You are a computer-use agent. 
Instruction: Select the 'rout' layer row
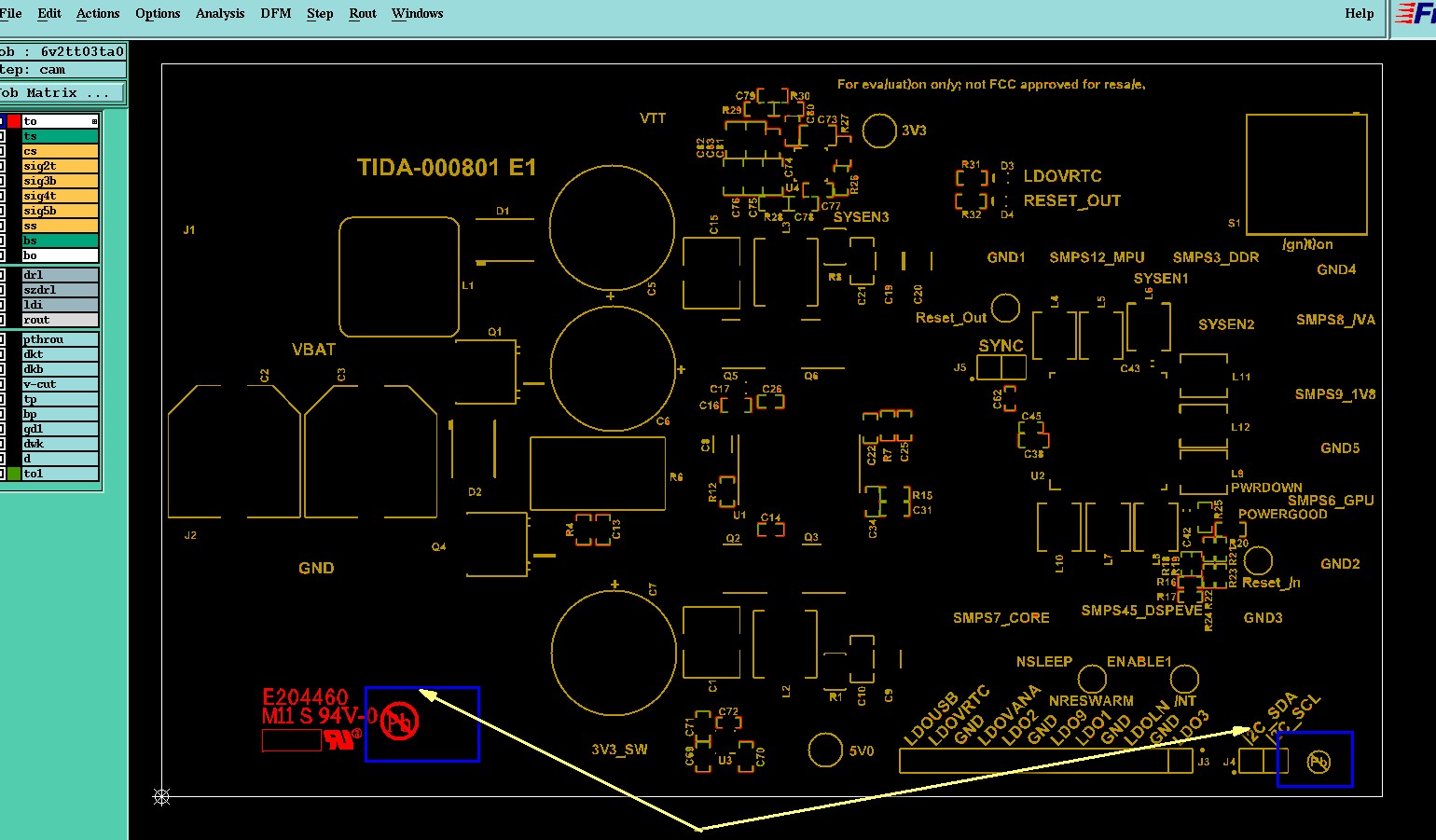(60, 320)
